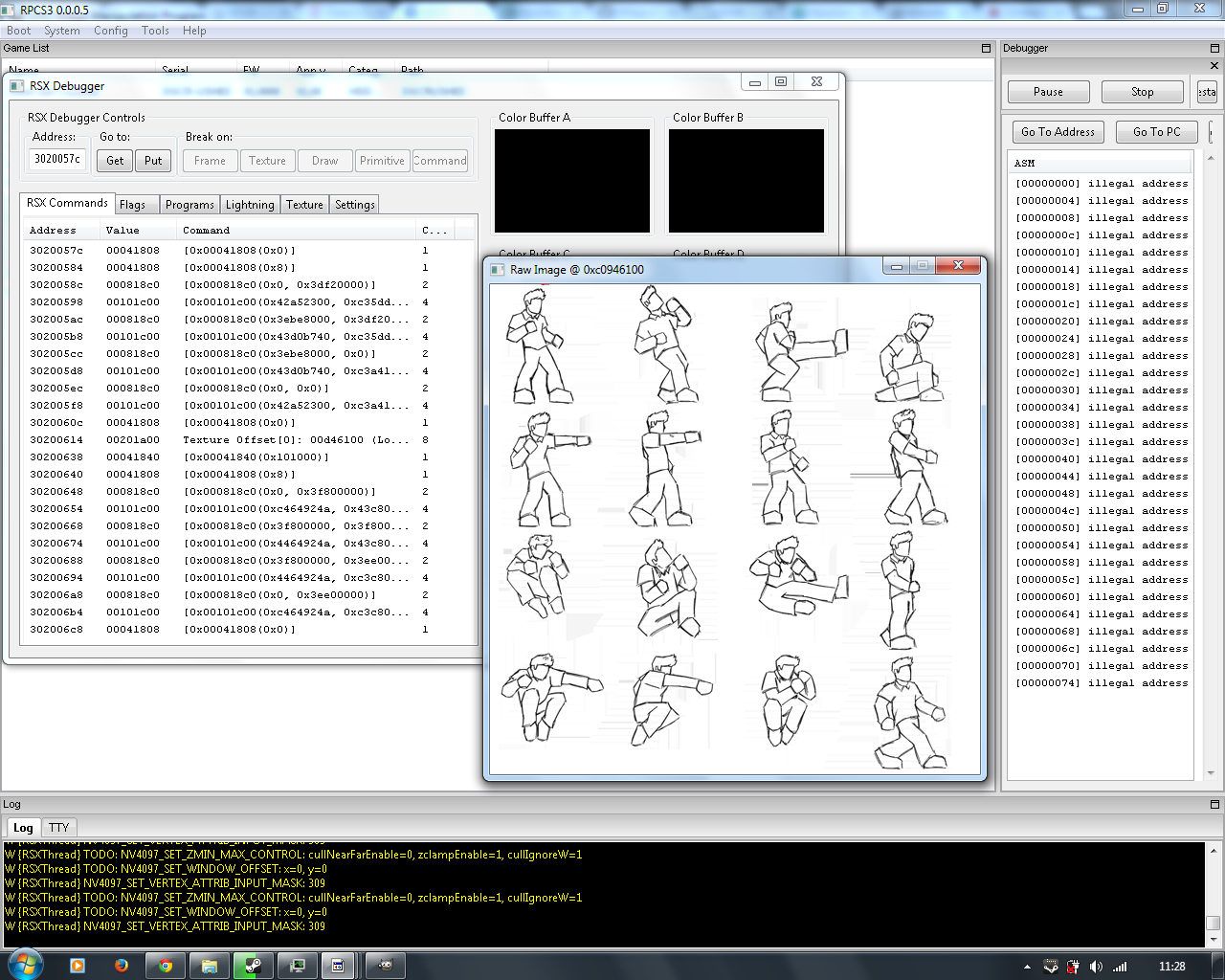Open the Boot menu

(x=18, y=31)
